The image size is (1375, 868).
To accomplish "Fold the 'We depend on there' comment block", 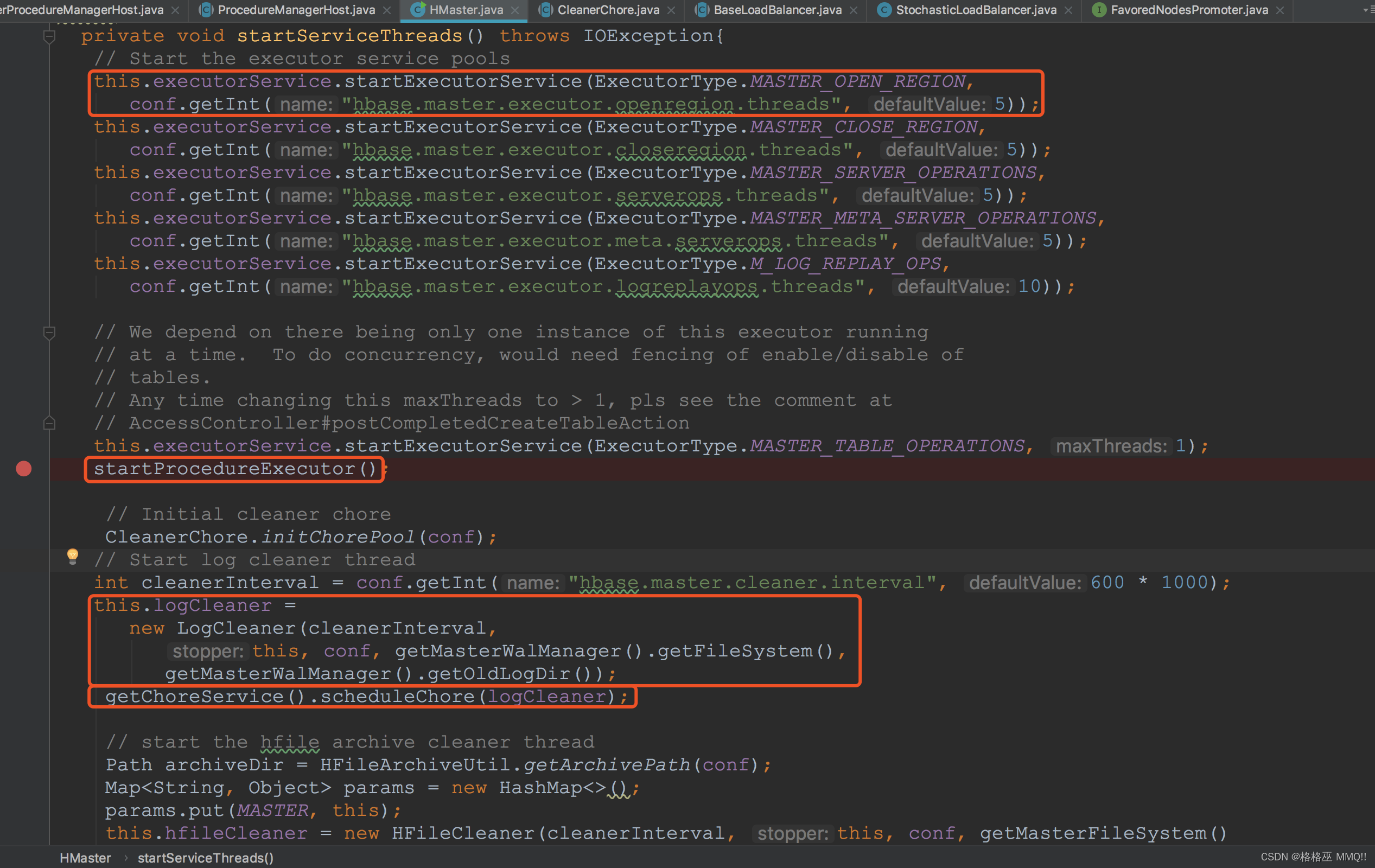I will click(50, 333).
